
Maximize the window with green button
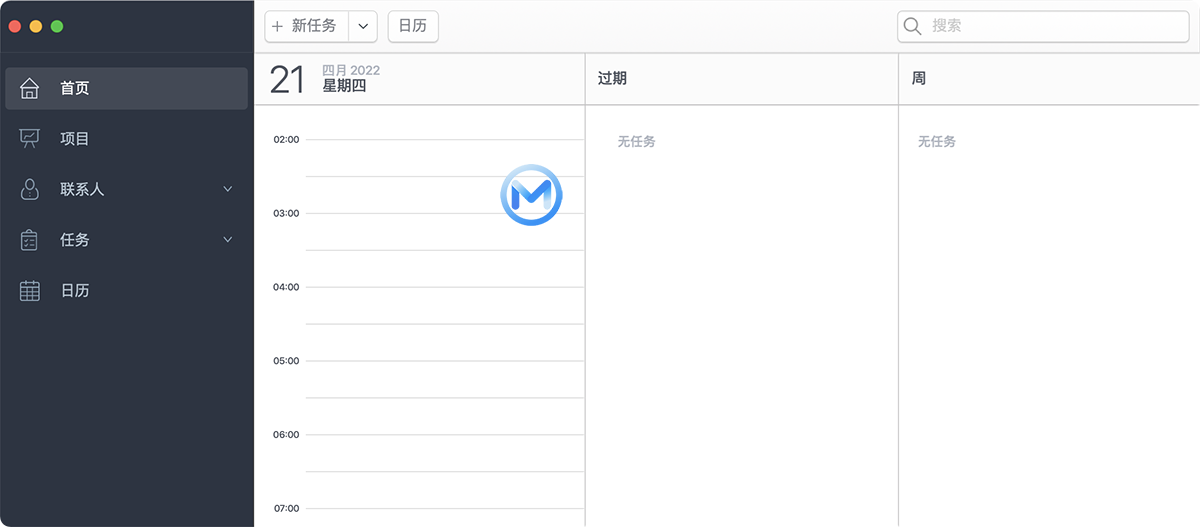(57, 26)
